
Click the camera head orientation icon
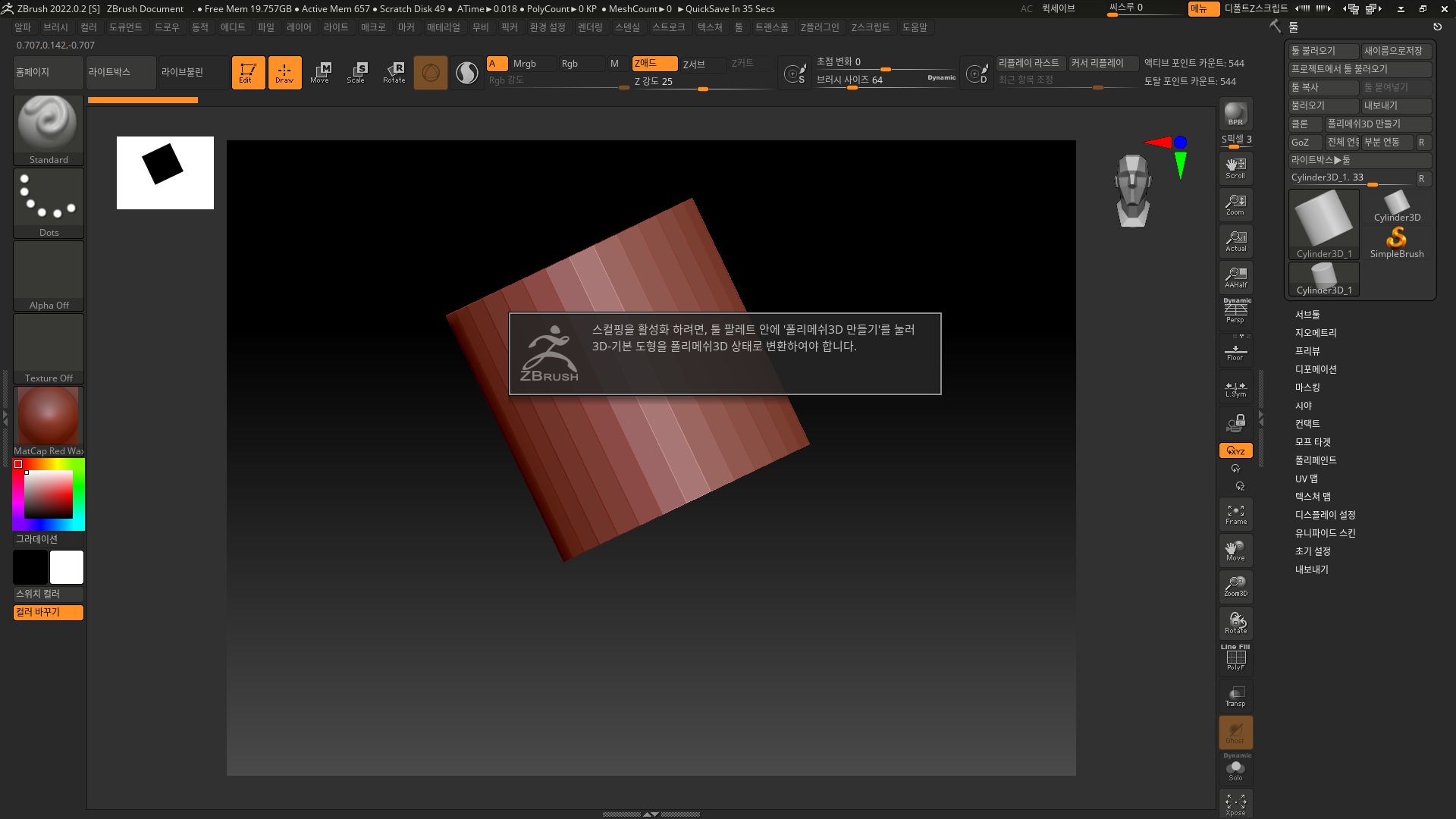tap(1133, 190)
